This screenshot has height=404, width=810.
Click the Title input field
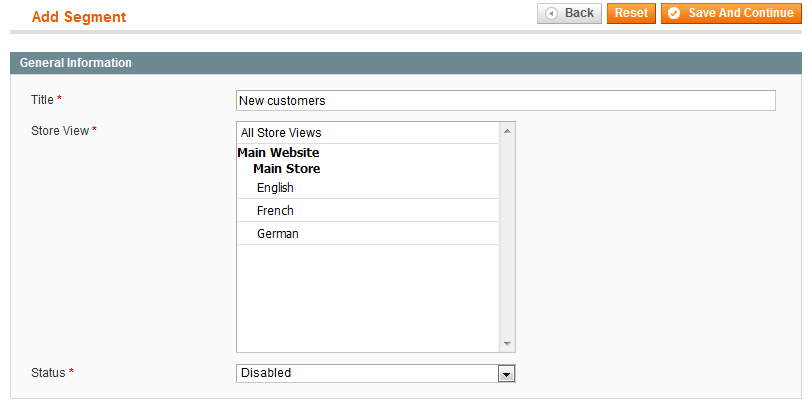pos(506,101)
